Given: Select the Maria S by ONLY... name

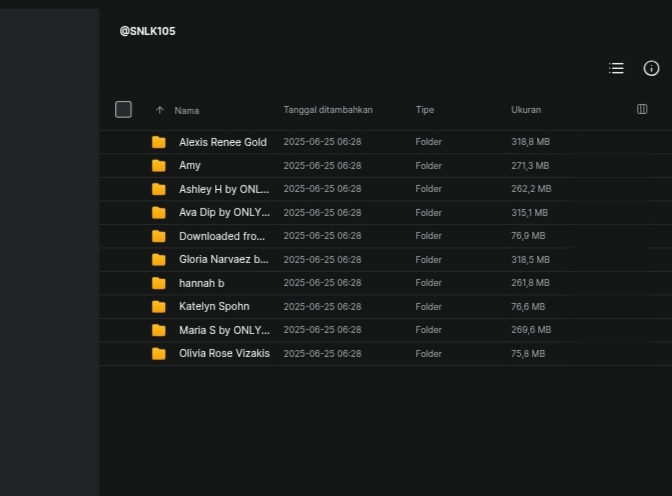Looking at the screenshot, I should click(x=225, y=330).
